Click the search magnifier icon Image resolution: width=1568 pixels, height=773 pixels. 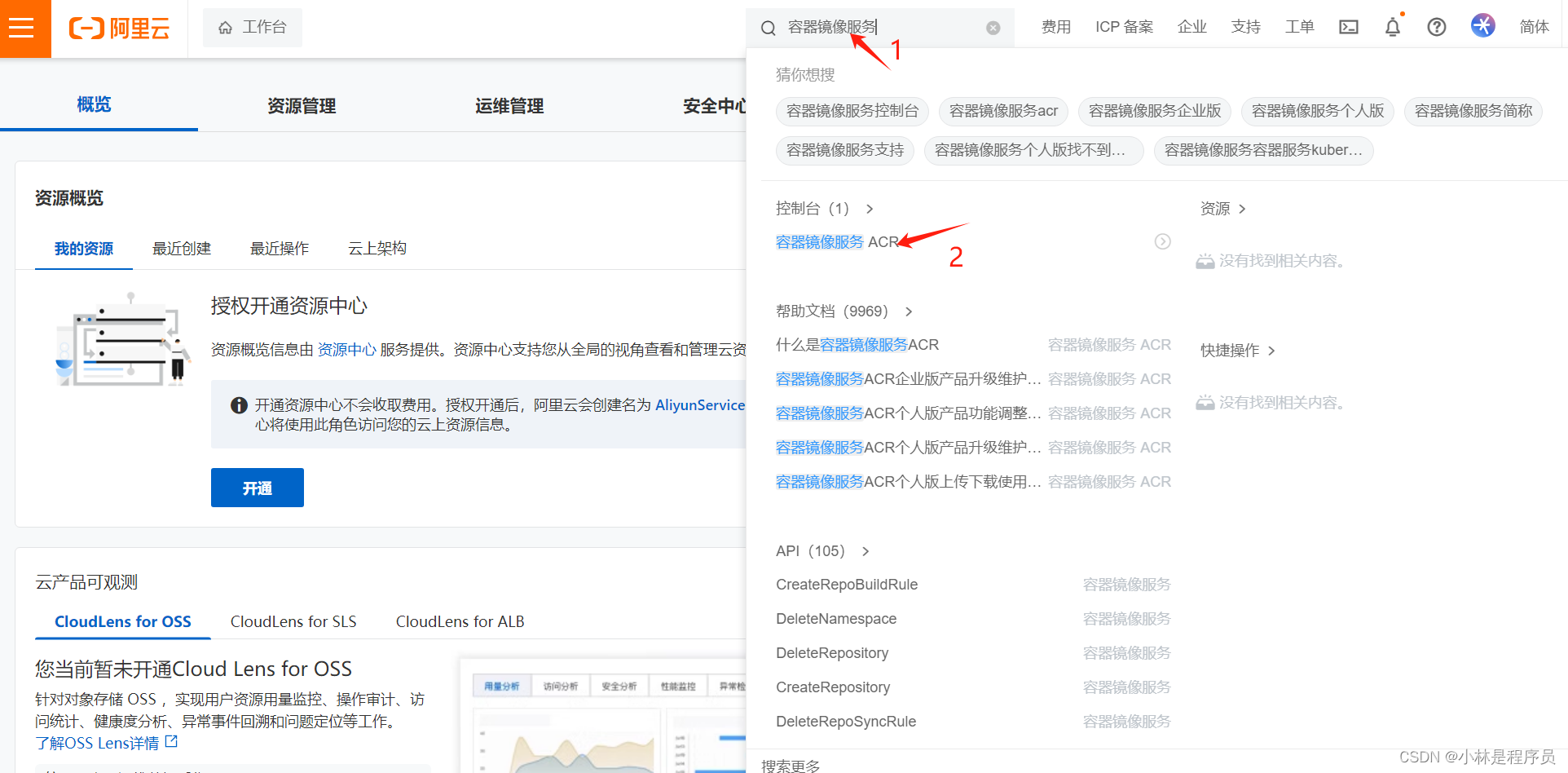point(768,28)
